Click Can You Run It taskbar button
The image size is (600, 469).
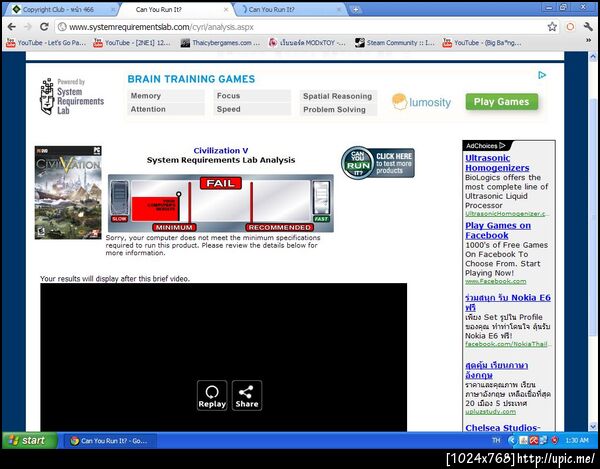click(109, 441)
